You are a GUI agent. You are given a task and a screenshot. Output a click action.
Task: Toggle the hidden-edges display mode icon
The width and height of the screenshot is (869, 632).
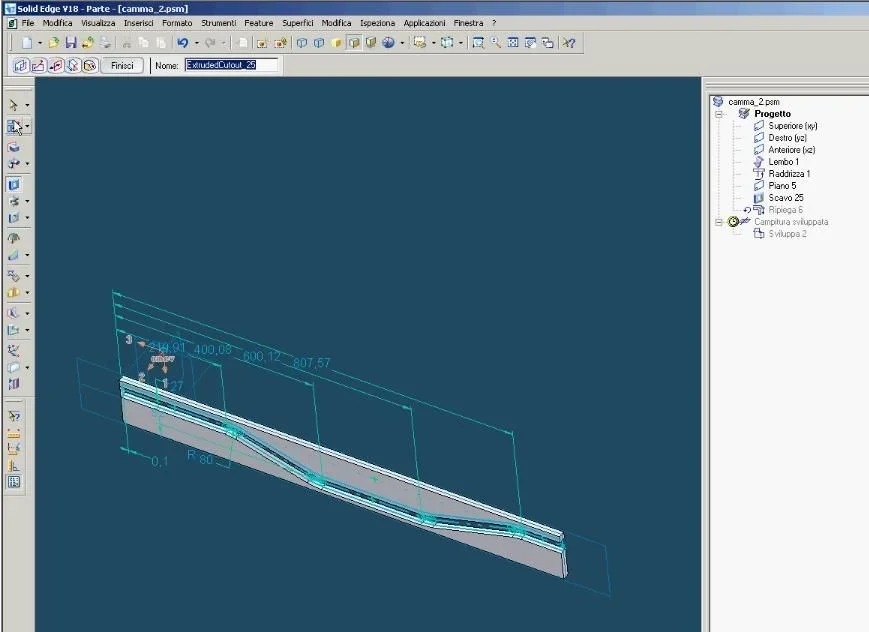319,43
